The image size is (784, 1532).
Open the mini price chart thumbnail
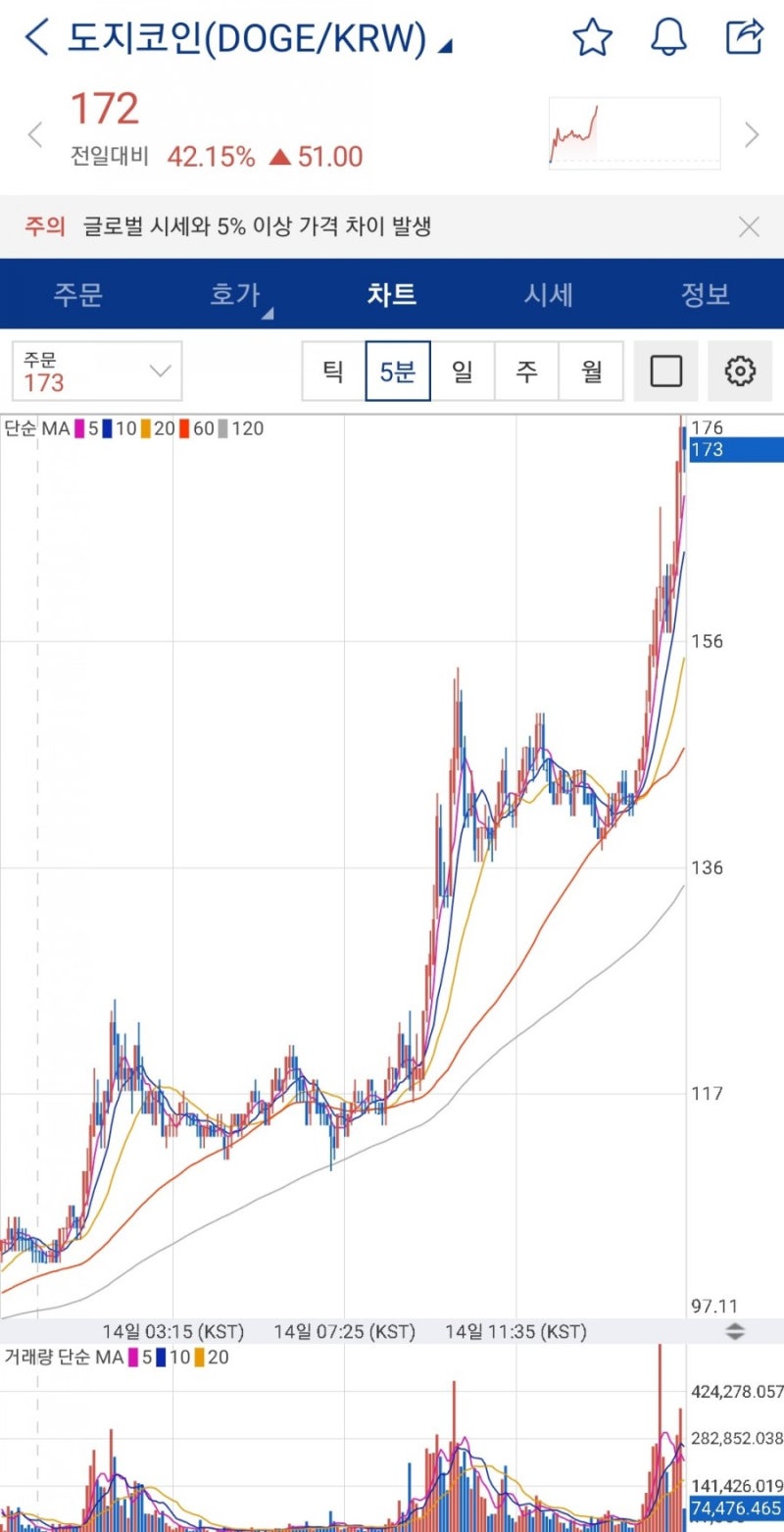(634, 133)
